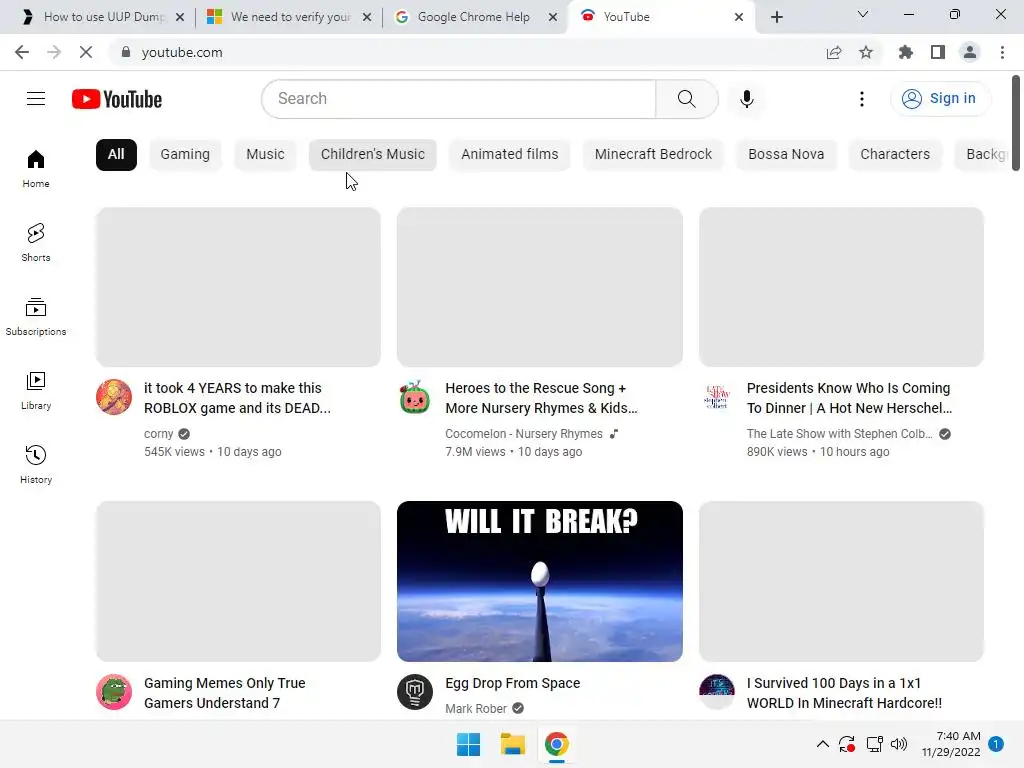Screen dimensions: 1024x768
Task: Select the Music filter chip
Action: (265, 155)
